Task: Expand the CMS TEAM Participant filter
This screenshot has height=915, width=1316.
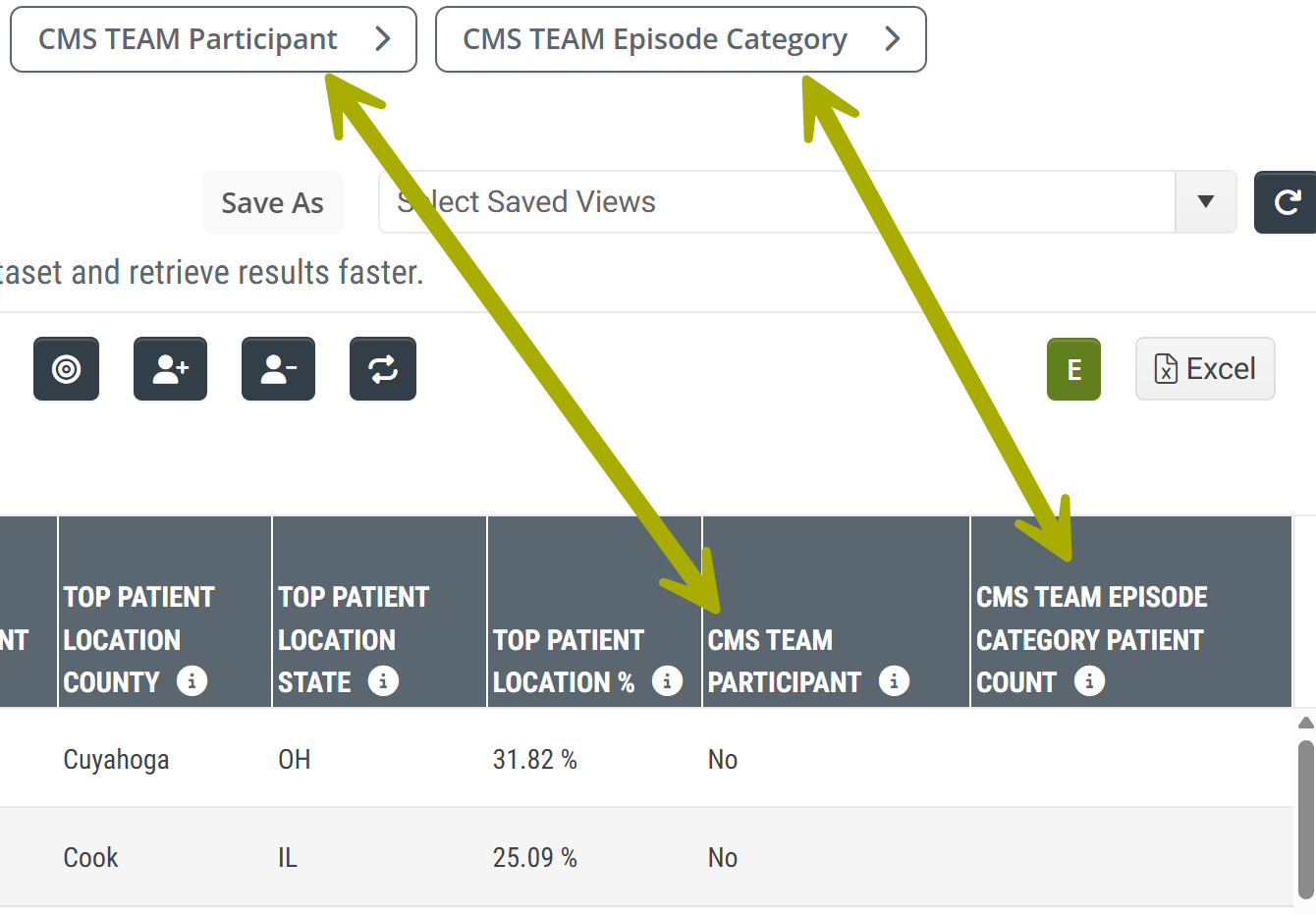Action: click(213, 39)
